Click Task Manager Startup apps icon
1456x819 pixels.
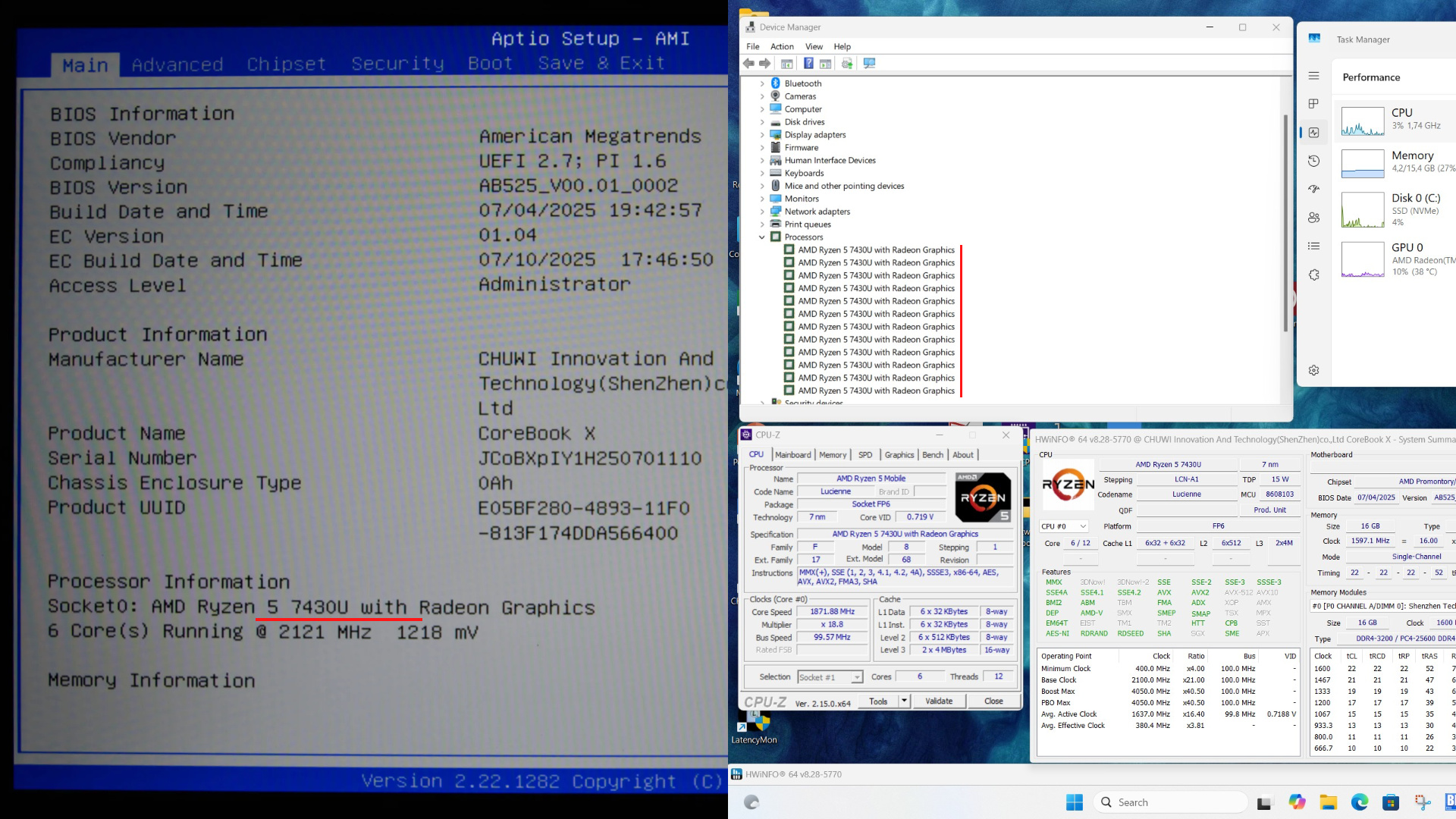coord(1313,189)
